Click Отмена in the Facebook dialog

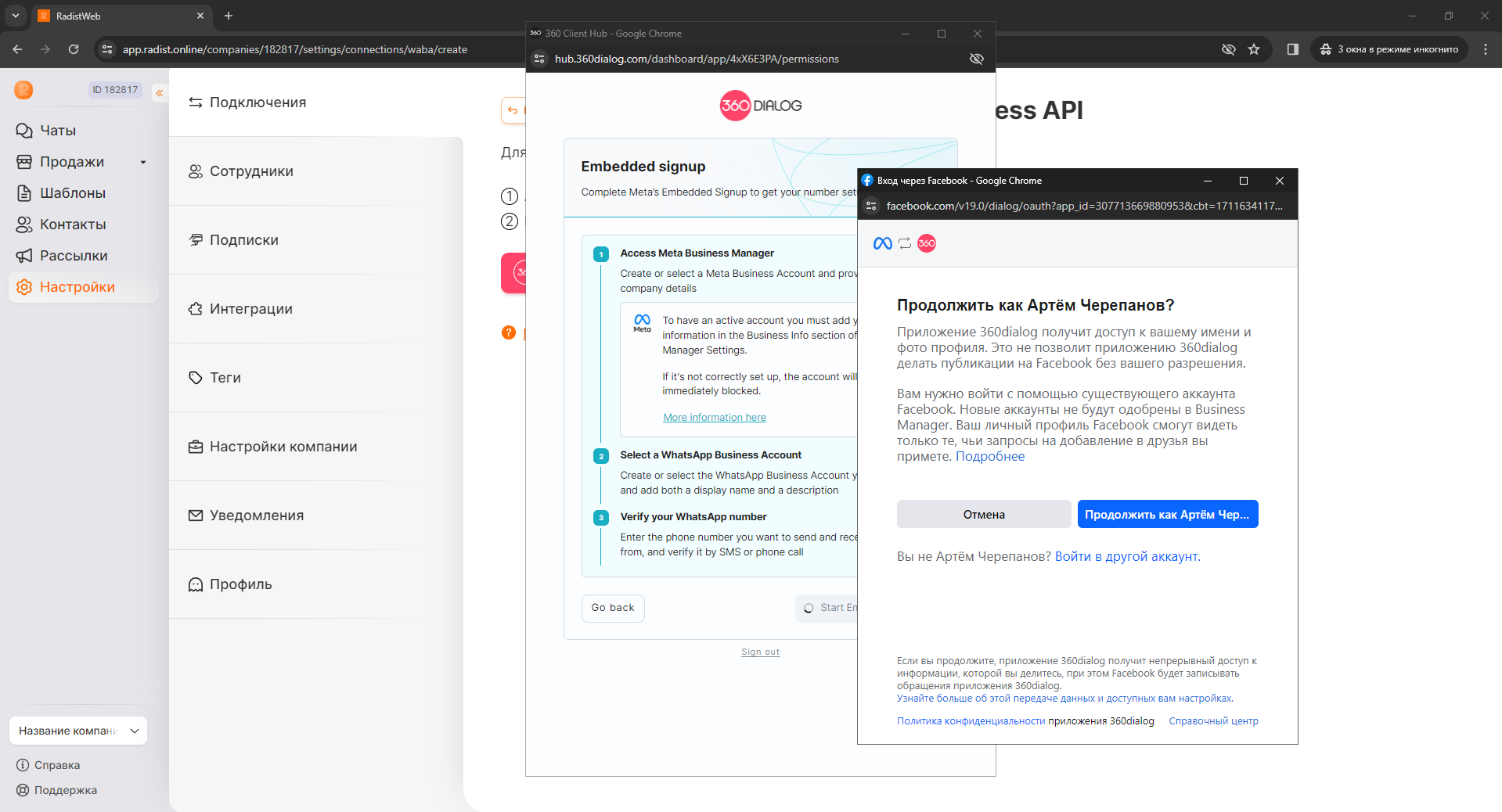tap(984, 514)
